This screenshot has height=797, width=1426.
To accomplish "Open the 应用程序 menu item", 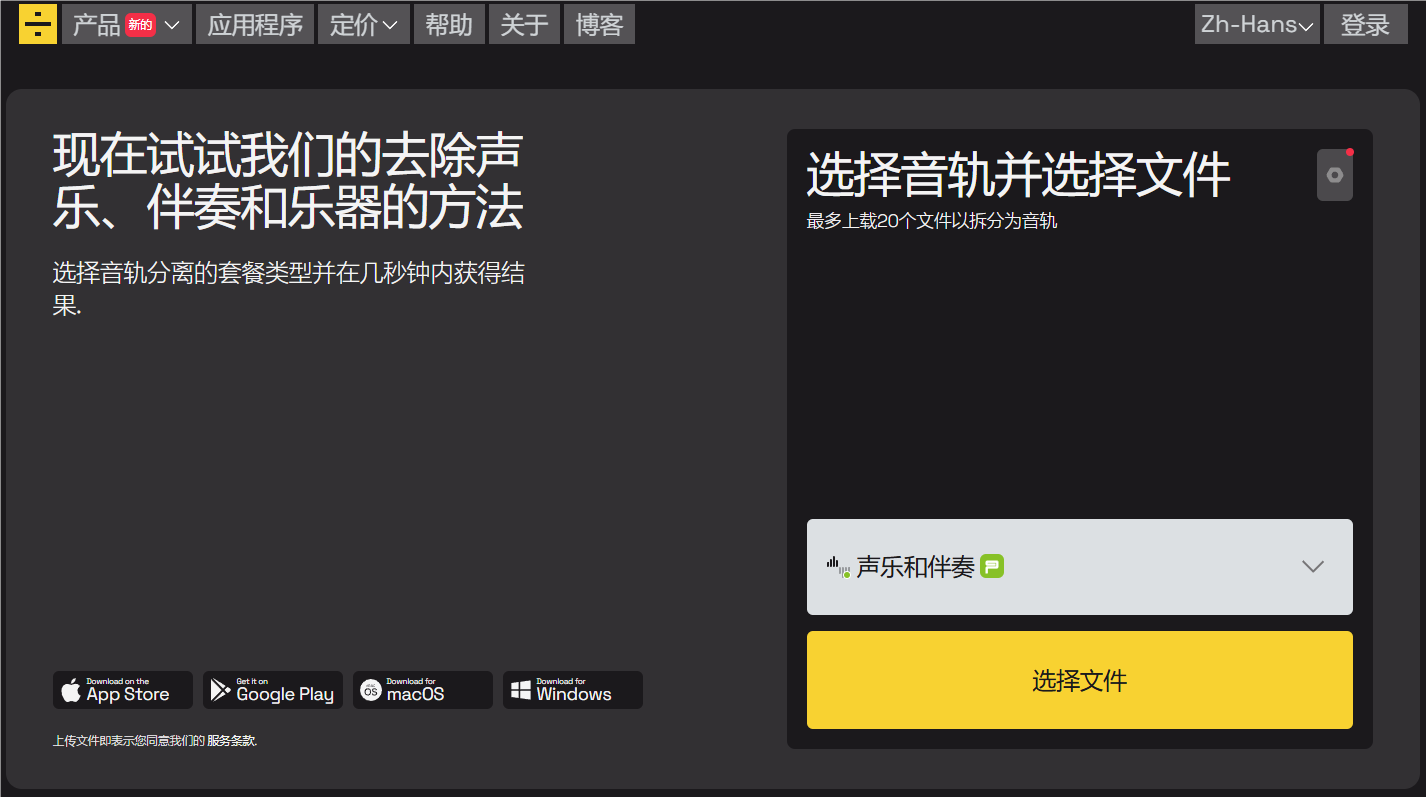I will click(254, 24).
